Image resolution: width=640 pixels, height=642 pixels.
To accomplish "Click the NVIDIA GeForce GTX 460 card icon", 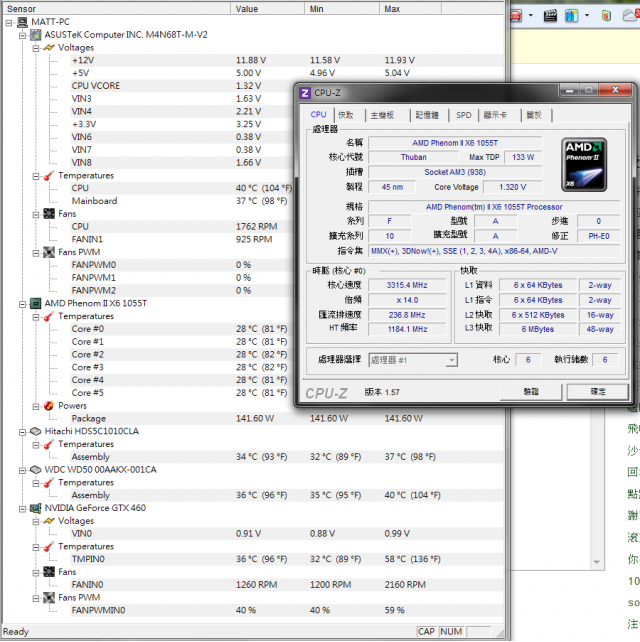I will [36, 508].
